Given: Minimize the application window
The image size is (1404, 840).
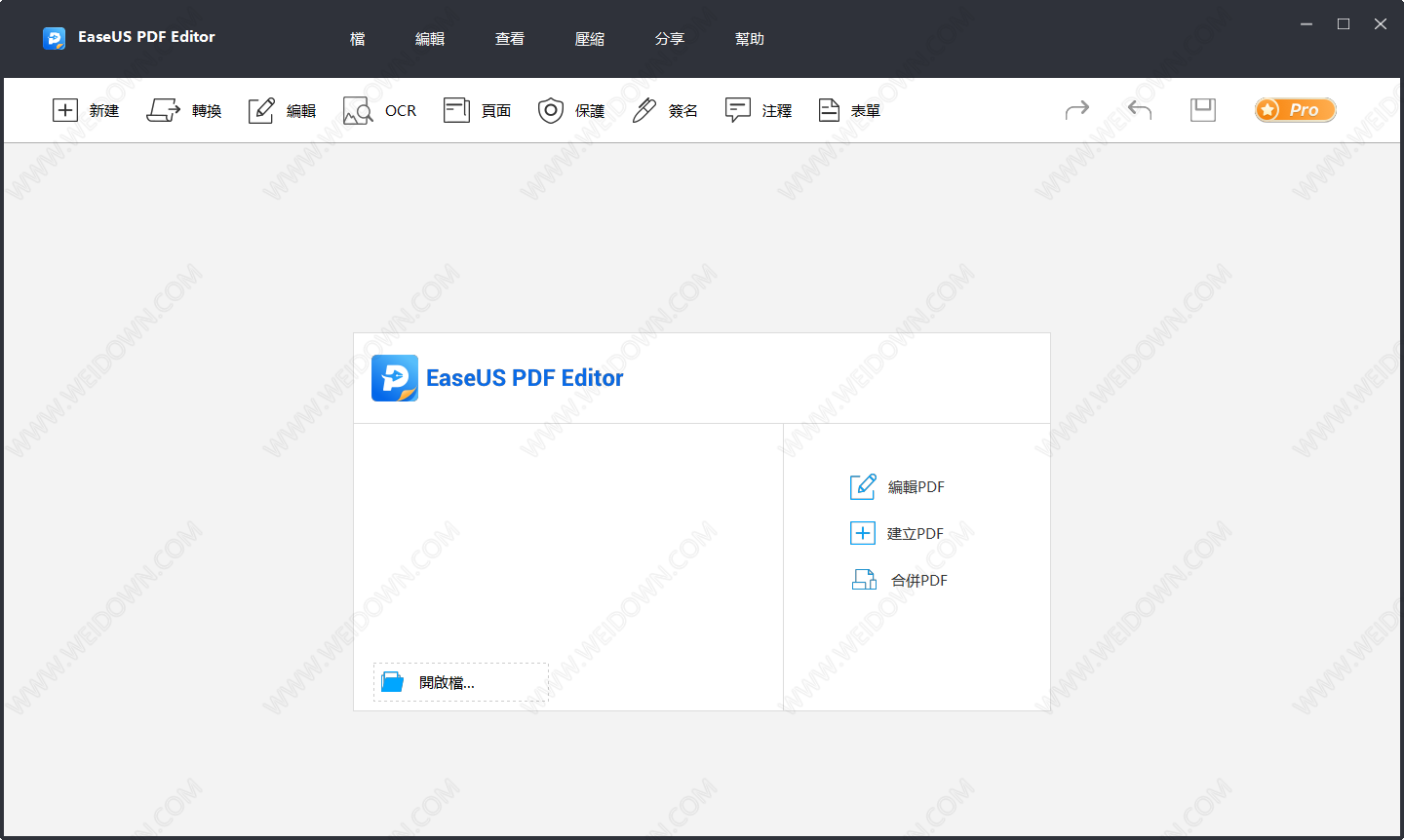Looking at the screenshot, I should coord(1306,24).
